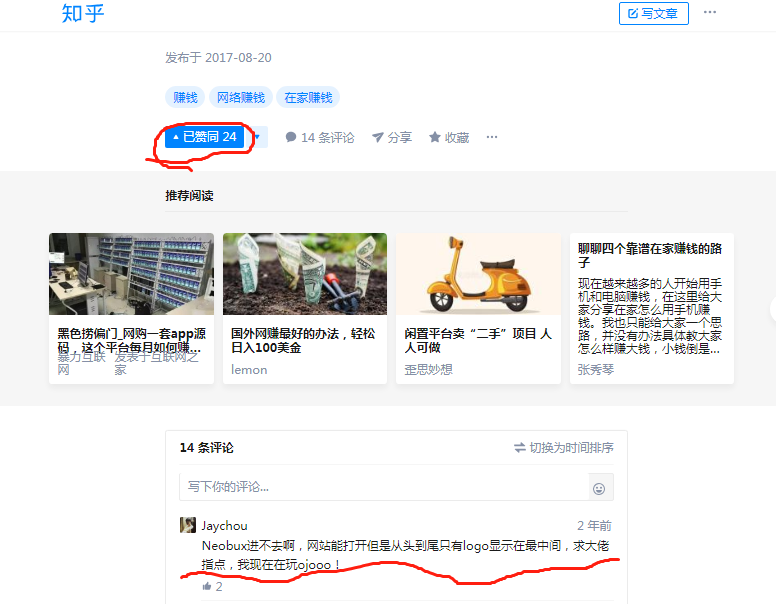
Task: Open commenter name Jaychou
Action: click(224, 525)
